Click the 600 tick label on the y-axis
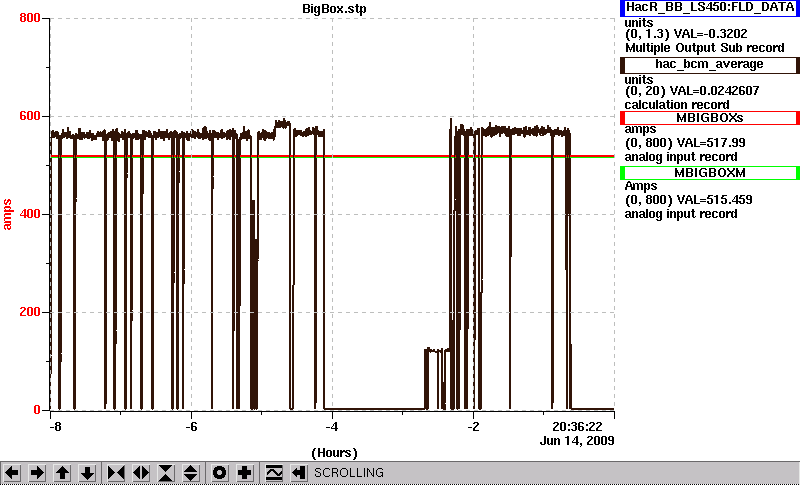The width and height of the screenshot is (800, 485). coord(30,116)
